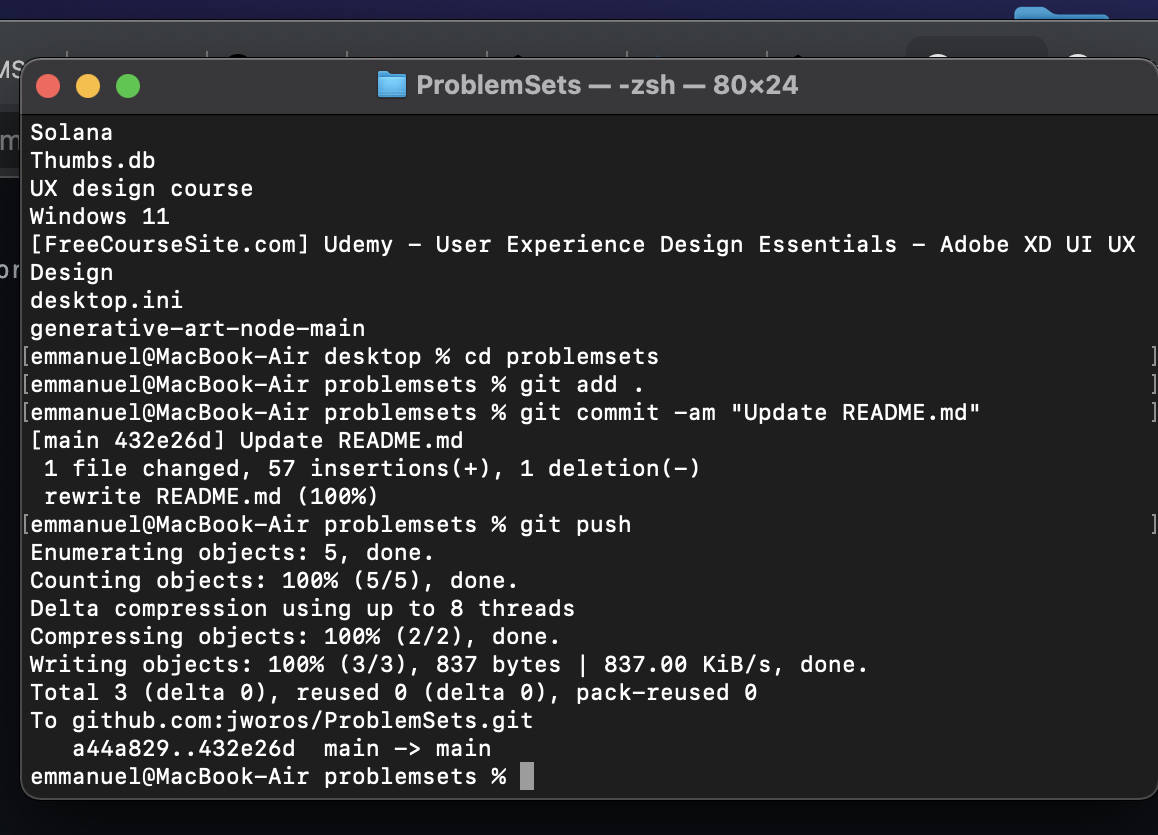Click the 'rewrite README.md (100%)' line
Screen dimensions: 1158x835
click(210, 497)
